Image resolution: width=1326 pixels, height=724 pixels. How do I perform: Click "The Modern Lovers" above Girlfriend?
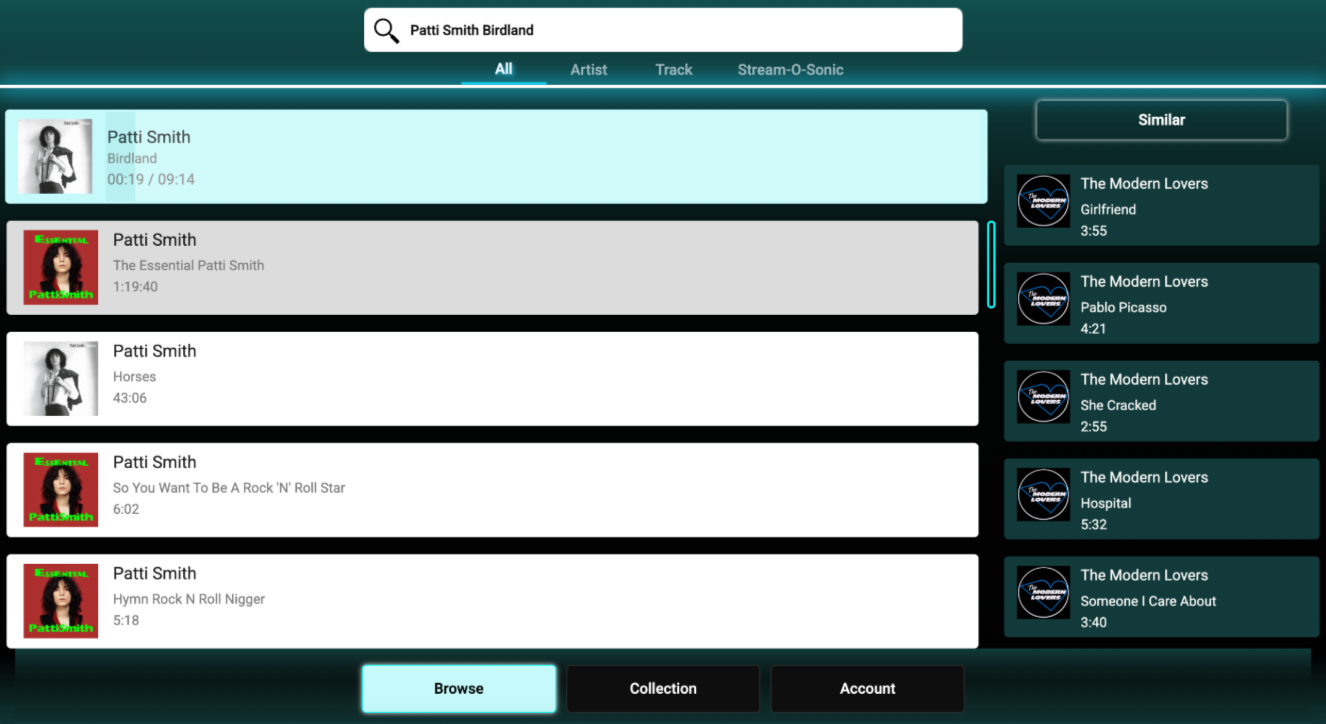point(1144,184)
